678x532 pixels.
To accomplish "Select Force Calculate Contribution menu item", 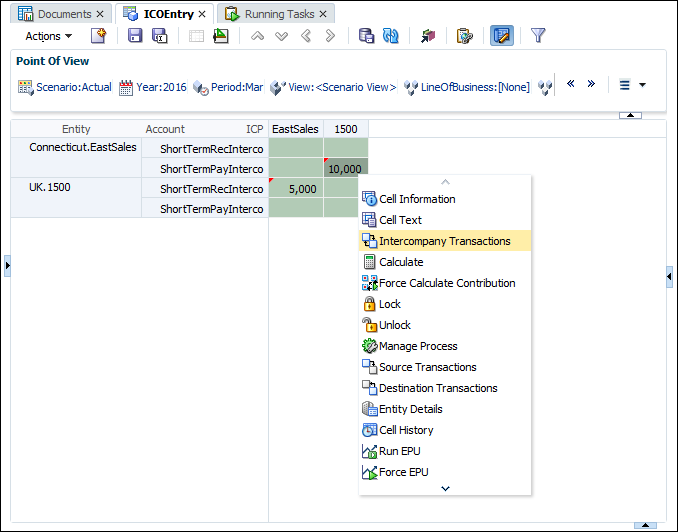I will (445, 283).
